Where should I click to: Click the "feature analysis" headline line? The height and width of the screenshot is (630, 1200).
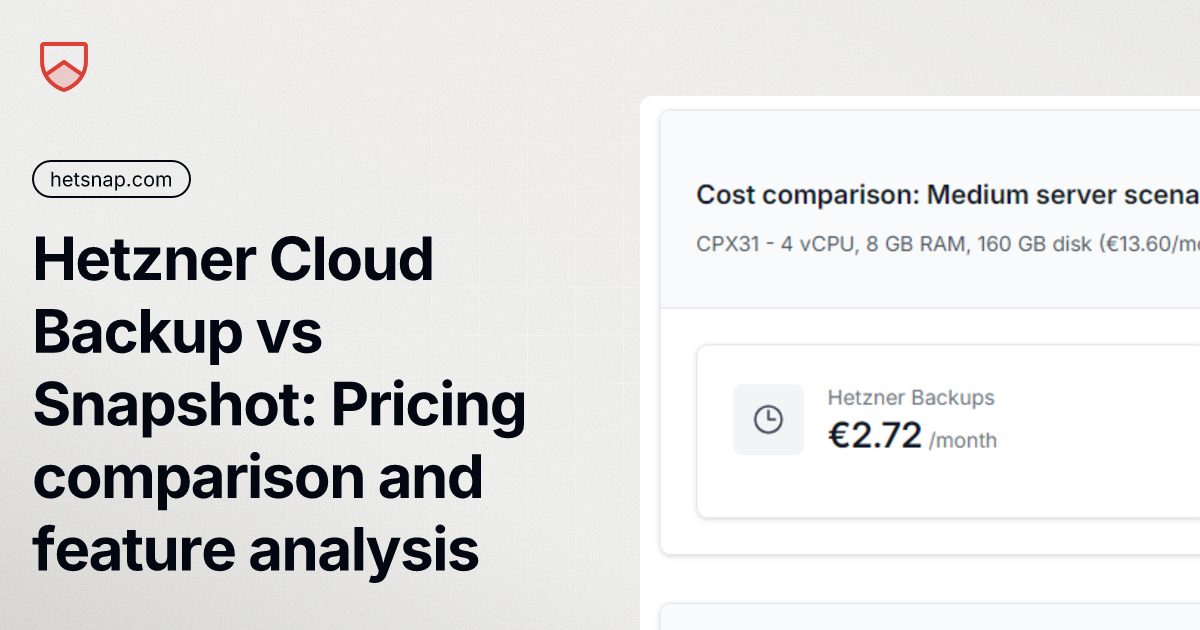[256, 551]
